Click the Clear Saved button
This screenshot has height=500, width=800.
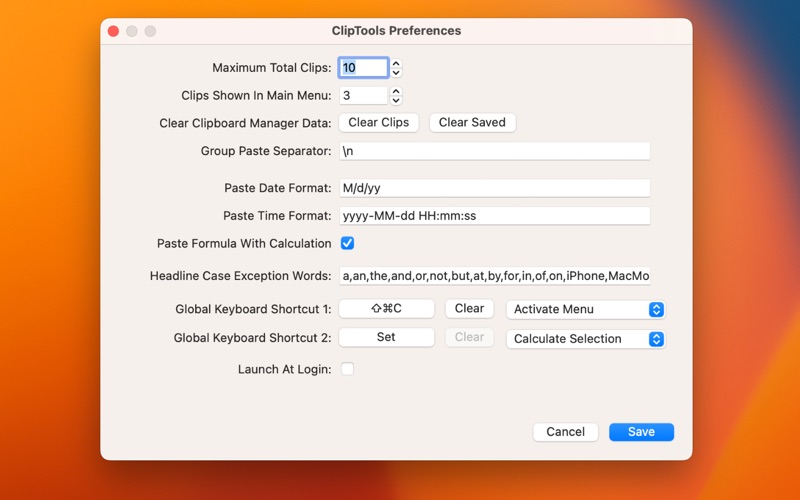(x=472, y=122)
